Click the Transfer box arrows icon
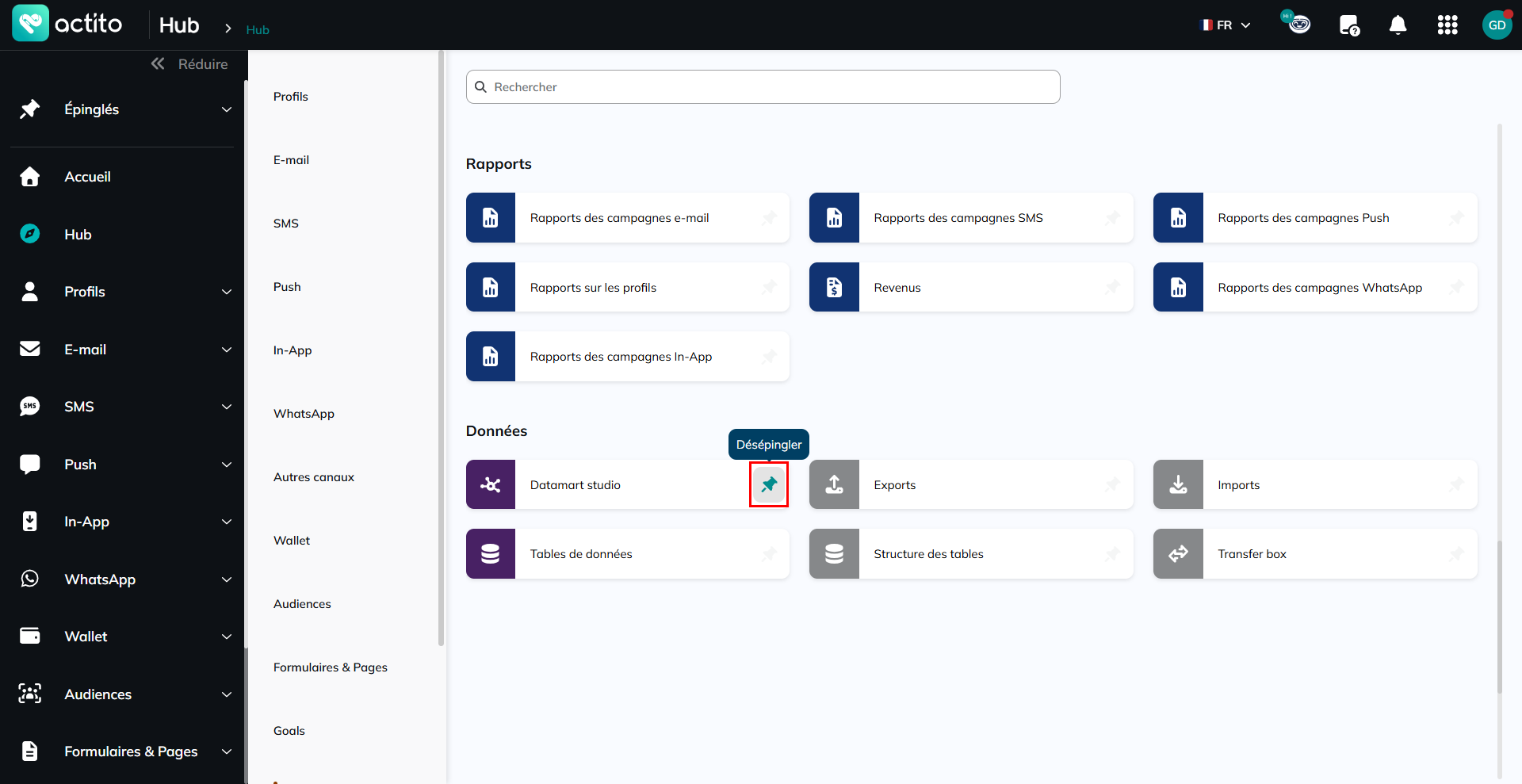1522x784 pixels. pos(1178,554)
